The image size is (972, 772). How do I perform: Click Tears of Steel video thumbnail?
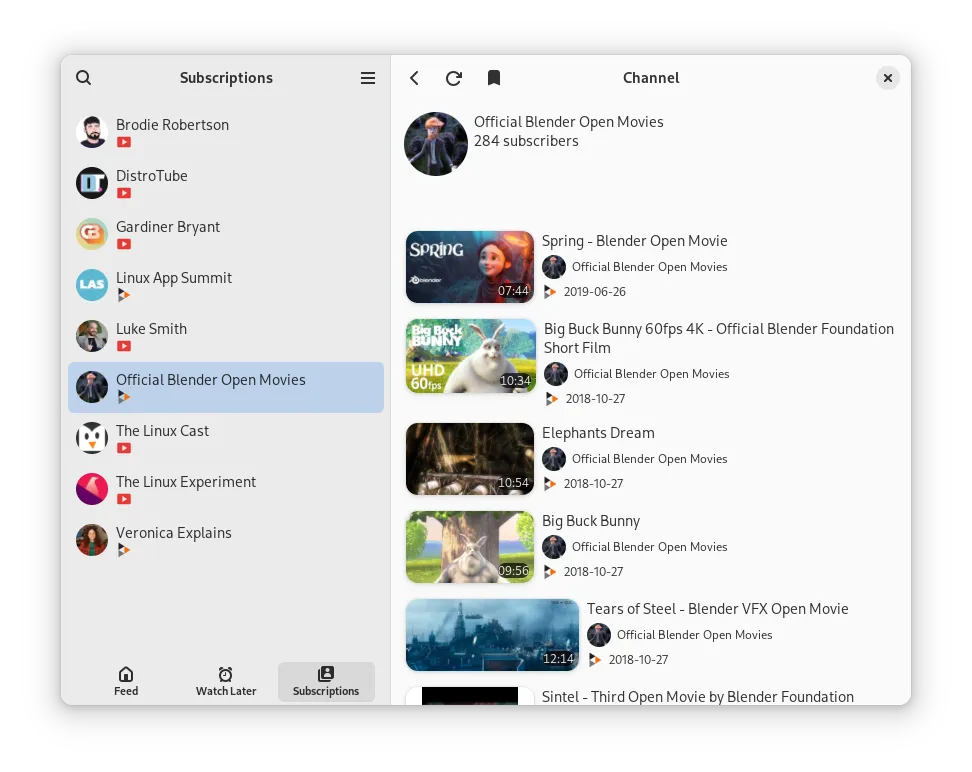coord(492,635)
